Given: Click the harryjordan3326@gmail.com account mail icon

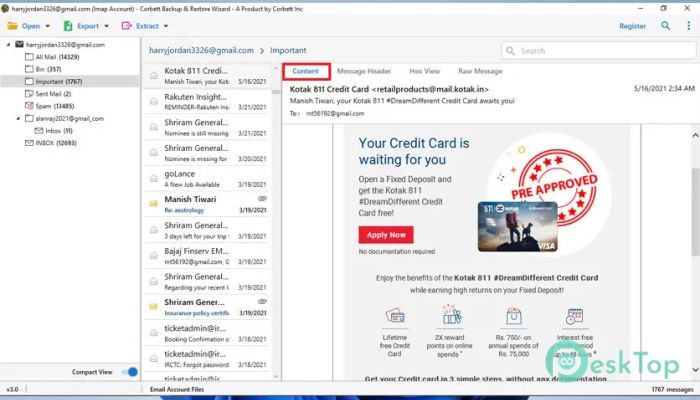Looking at the screenshot, I should [x=19, y=44].
